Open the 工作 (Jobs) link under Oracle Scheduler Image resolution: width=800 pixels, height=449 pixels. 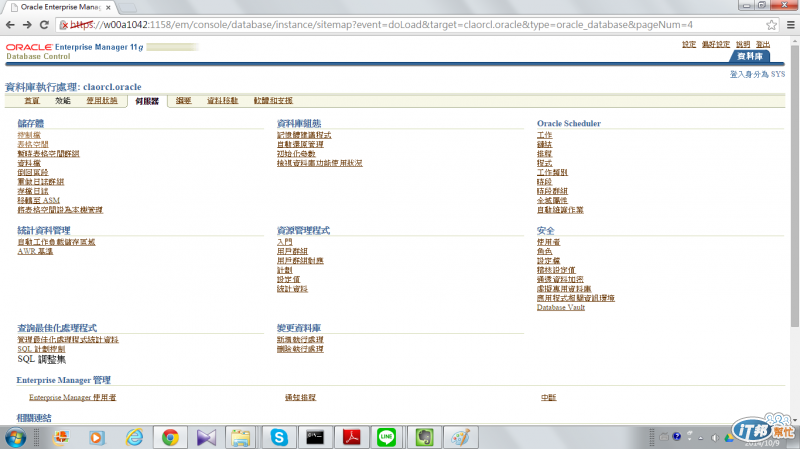544,135
